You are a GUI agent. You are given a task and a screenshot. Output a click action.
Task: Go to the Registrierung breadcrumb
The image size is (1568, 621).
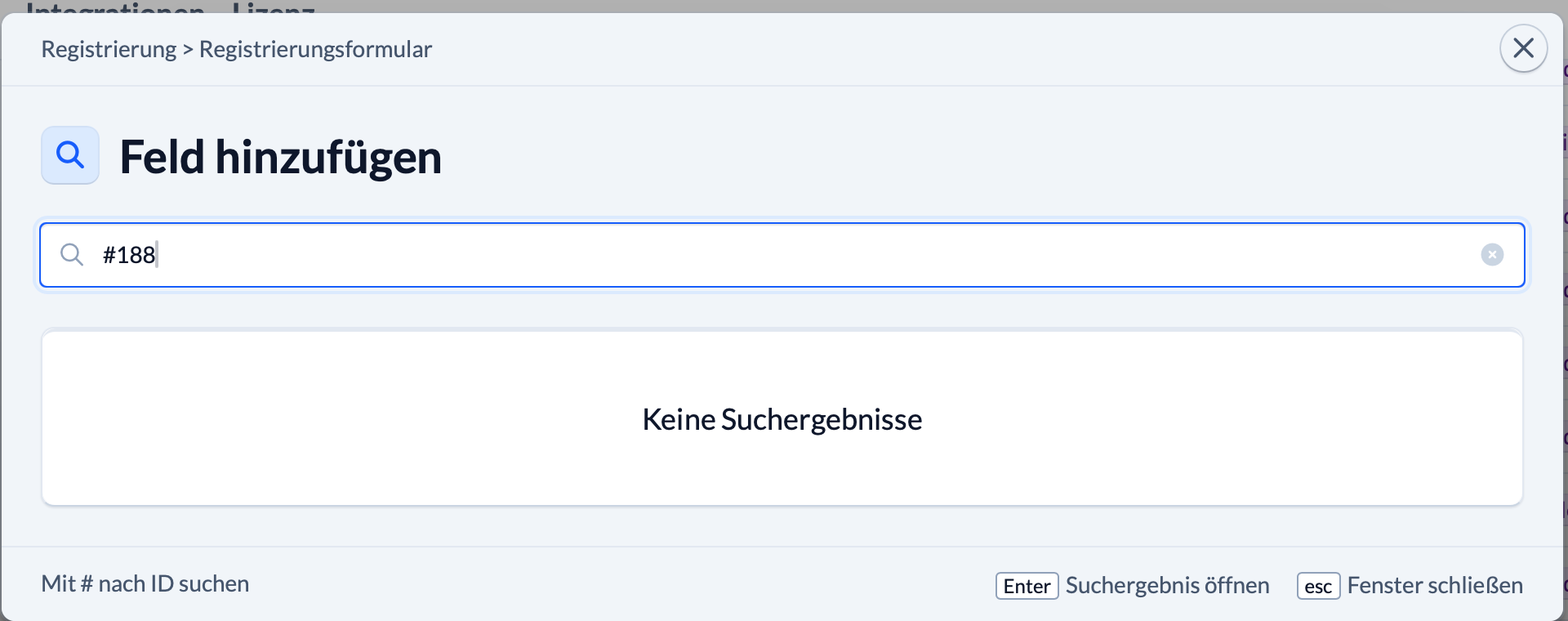tap(109, 50)
